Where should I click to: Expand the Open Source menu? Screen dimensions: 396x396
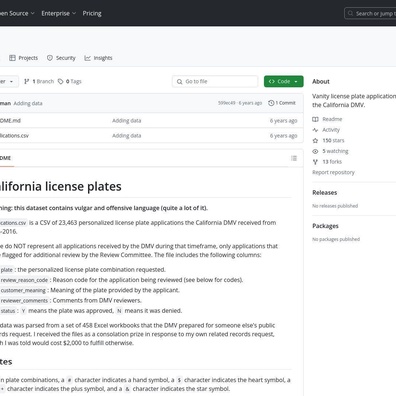(17, 13)
